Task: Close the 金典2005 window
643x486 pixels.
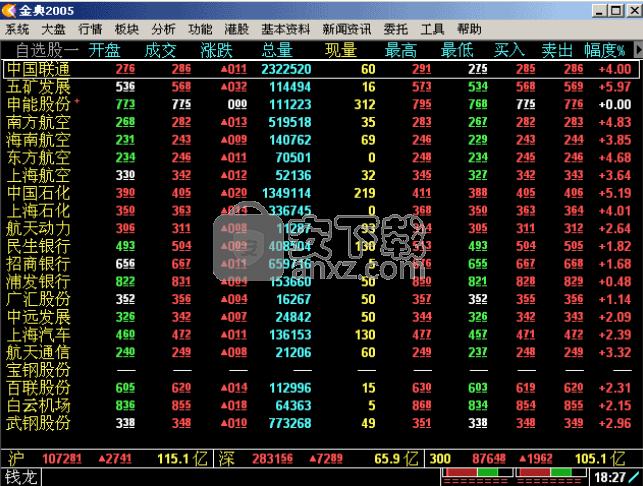Action: tap(634, 11)
